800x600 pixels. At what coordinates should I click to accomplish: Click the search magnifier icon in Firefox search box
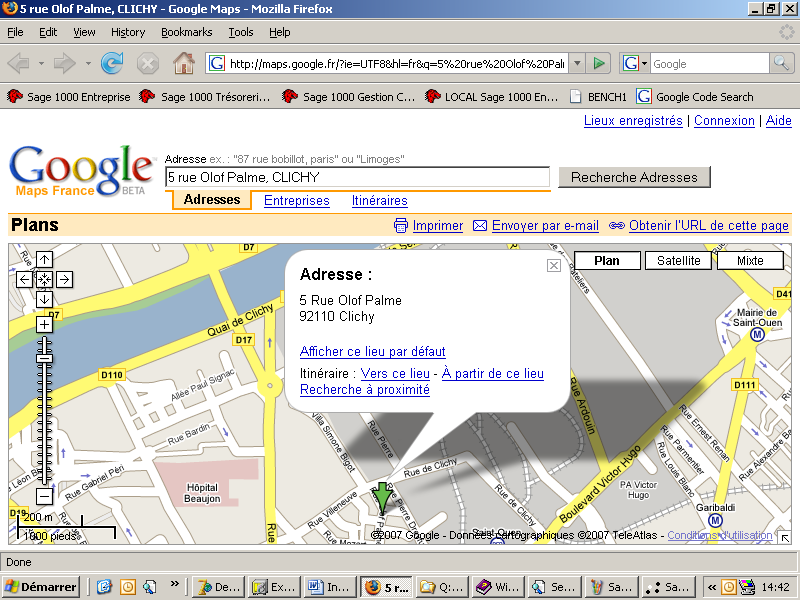pos(781,64)
